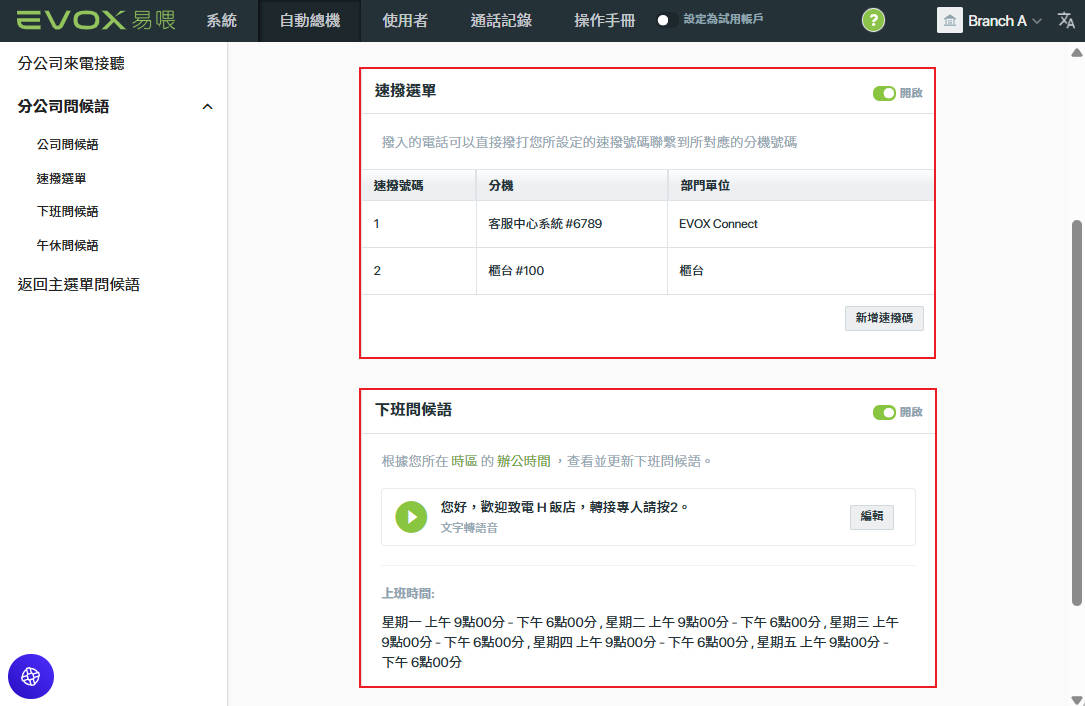Open the green help question mark icon
The image size is (1085, 706).
coord(873,20)
